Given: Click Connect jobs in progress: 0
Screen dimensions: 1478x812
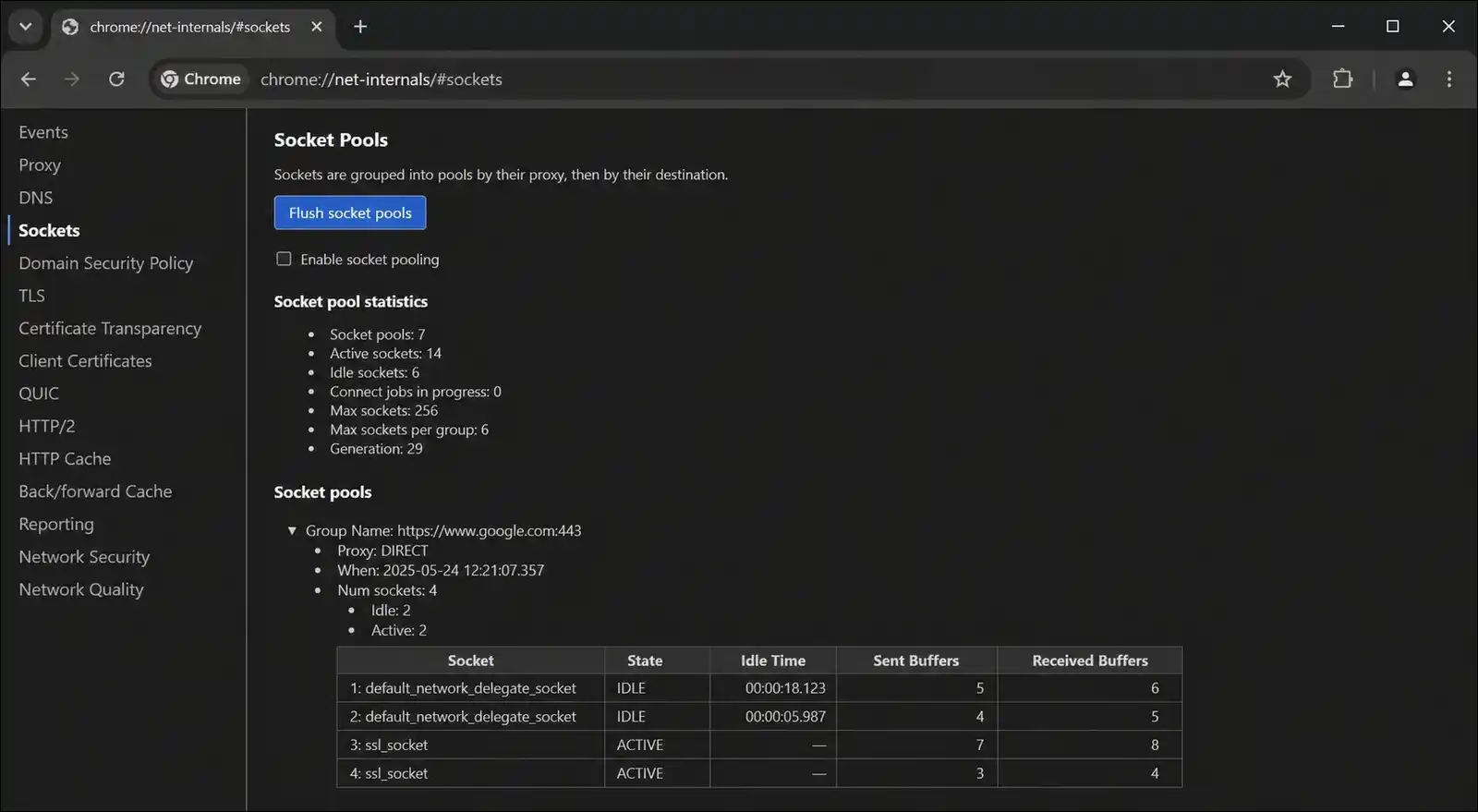Looking at the screenshot, I should point(416,392).
